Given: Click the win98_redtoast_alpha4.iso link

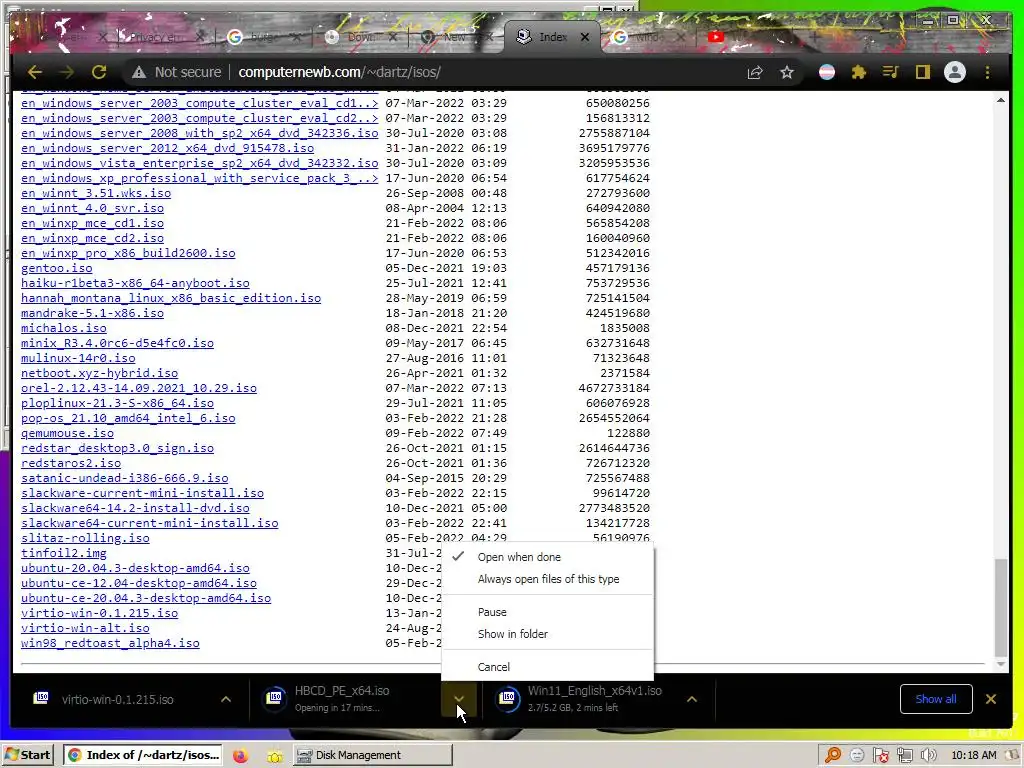Looking at the screenshot, I should click(x=110, y=643).
